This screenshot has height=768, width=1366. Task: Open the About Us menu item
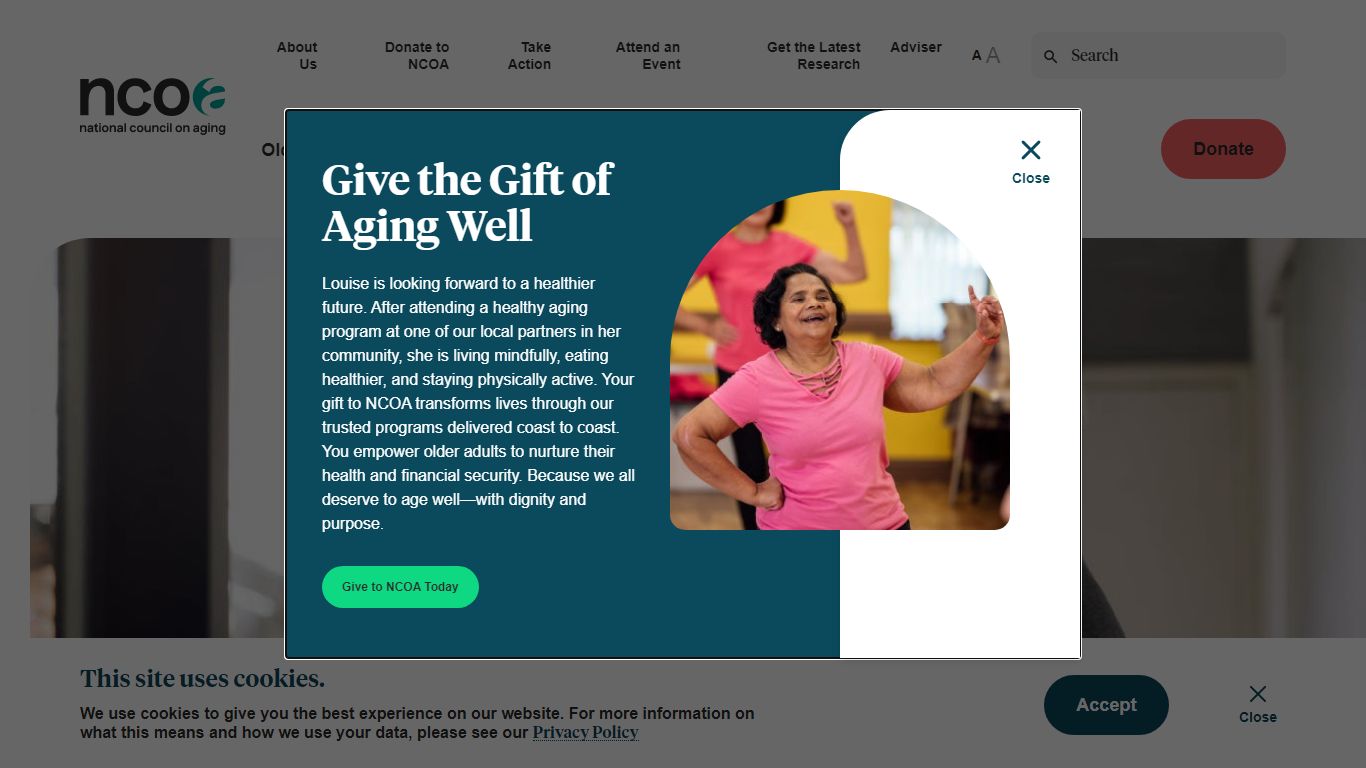tap(297, 56)
